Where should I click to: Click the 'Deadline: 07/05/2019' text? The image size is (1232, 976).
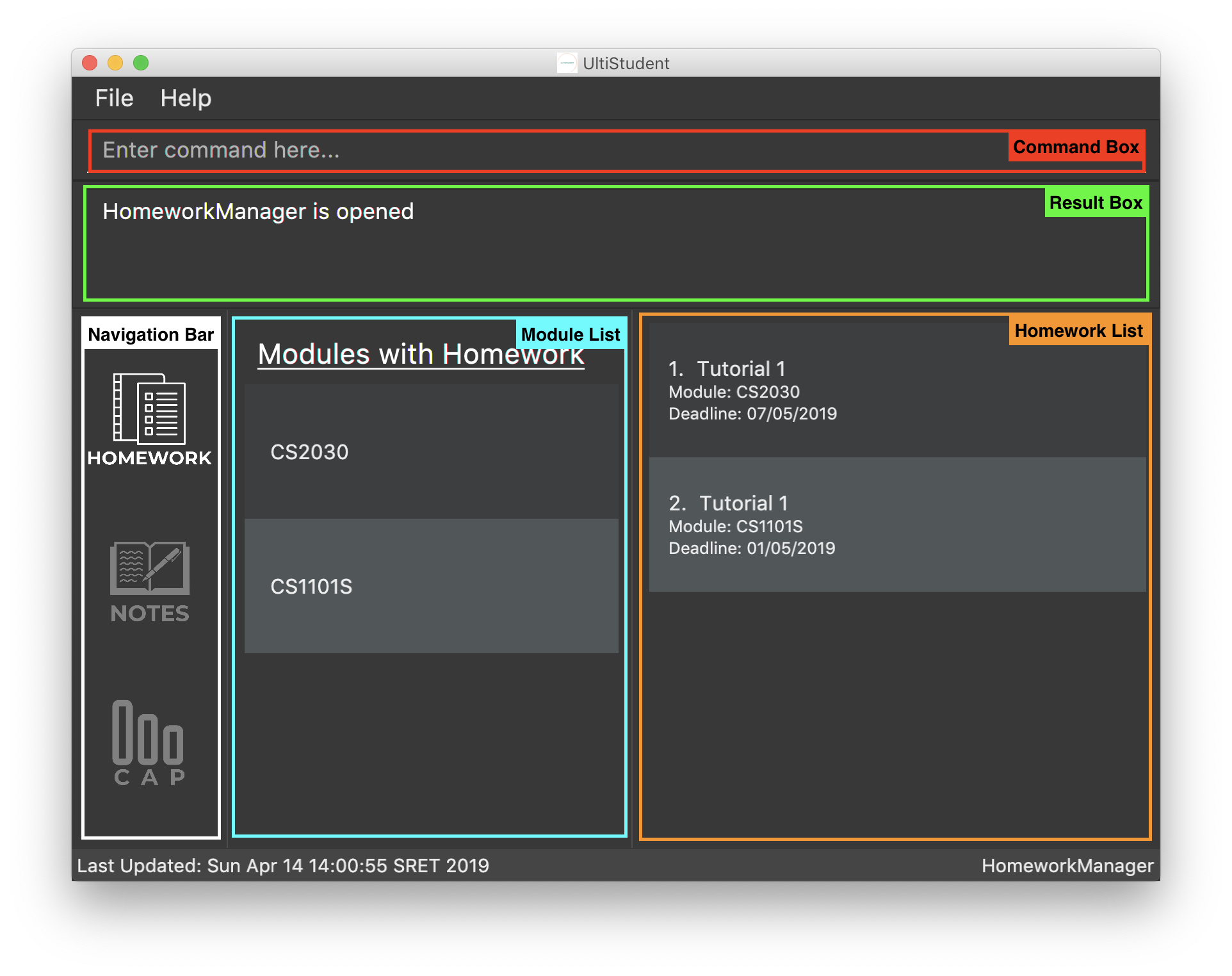tap(752, 414)
